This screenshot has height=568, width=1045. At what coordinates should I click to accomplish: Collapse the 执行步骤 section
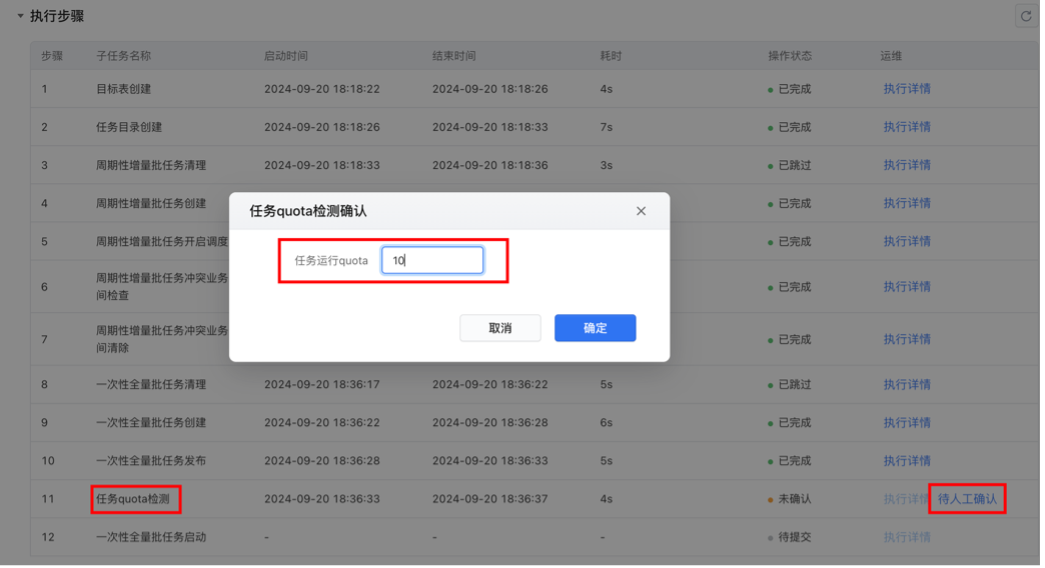point(21,16)
